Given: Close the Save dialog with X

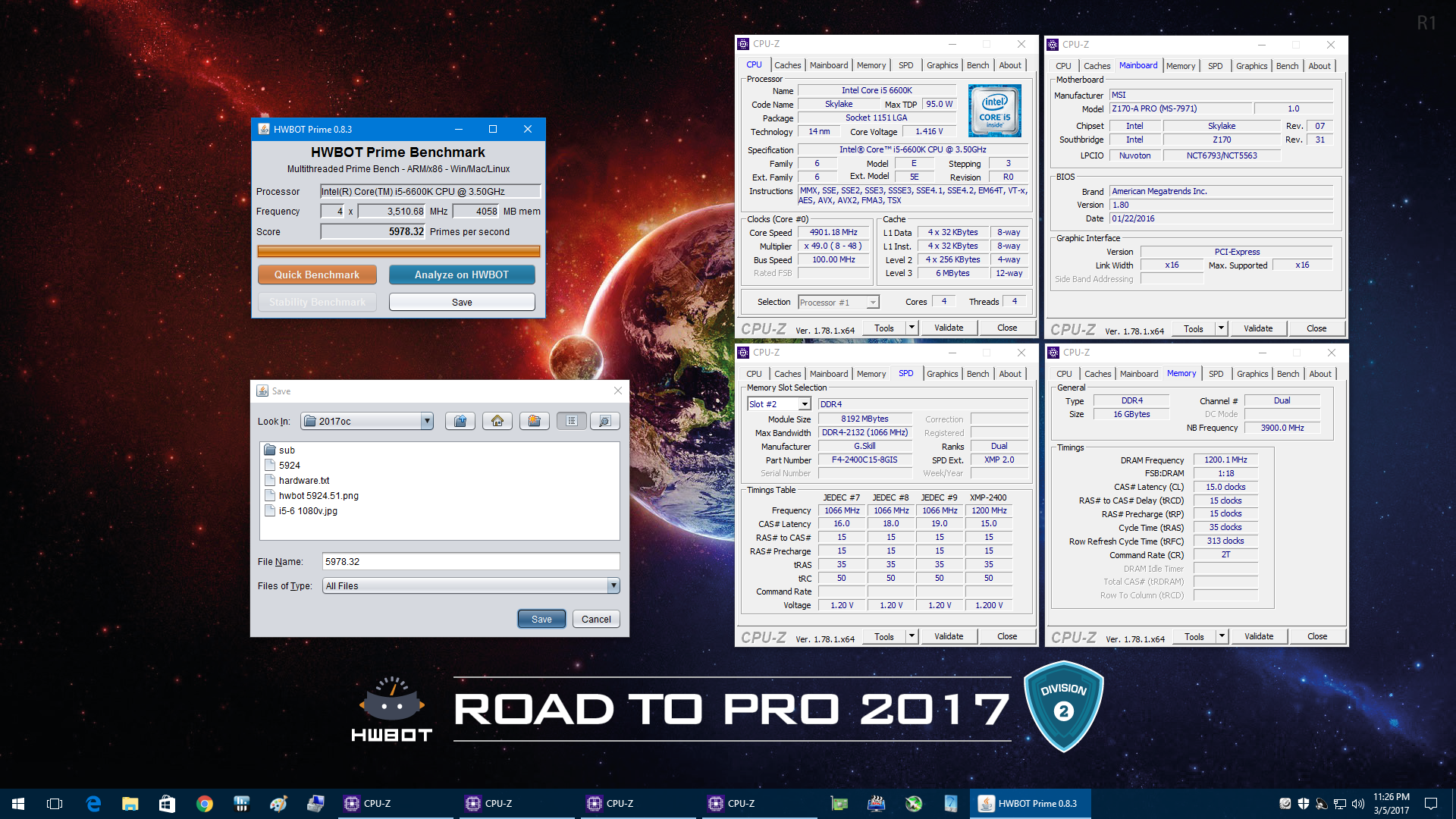Looking at the screenshot, I should (x=618, y=391).
